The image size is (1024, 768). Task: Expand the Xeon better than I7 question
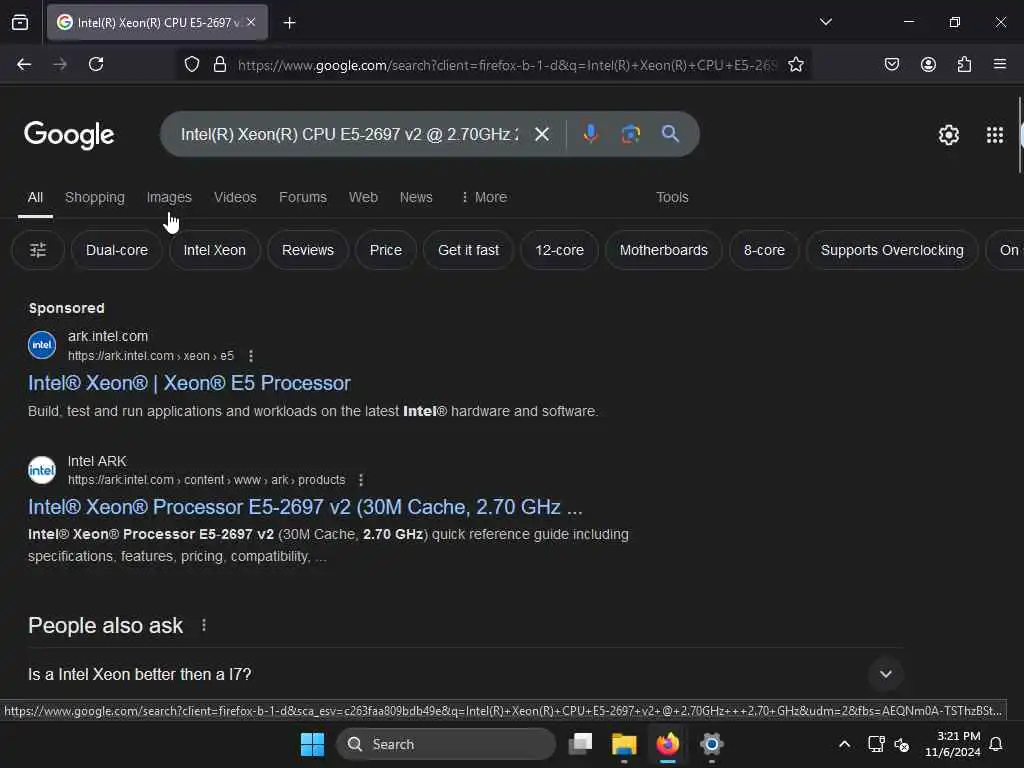pyautogui.click(x=466, y=674)
